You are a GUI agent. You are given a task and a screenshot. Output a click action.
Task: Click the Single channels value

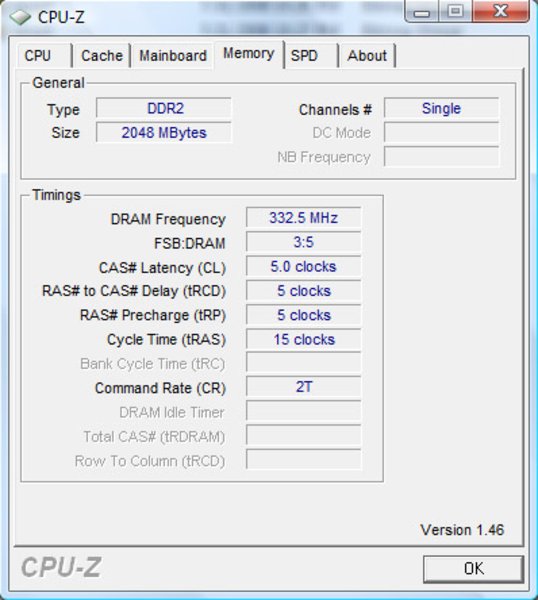coord(442,108)
